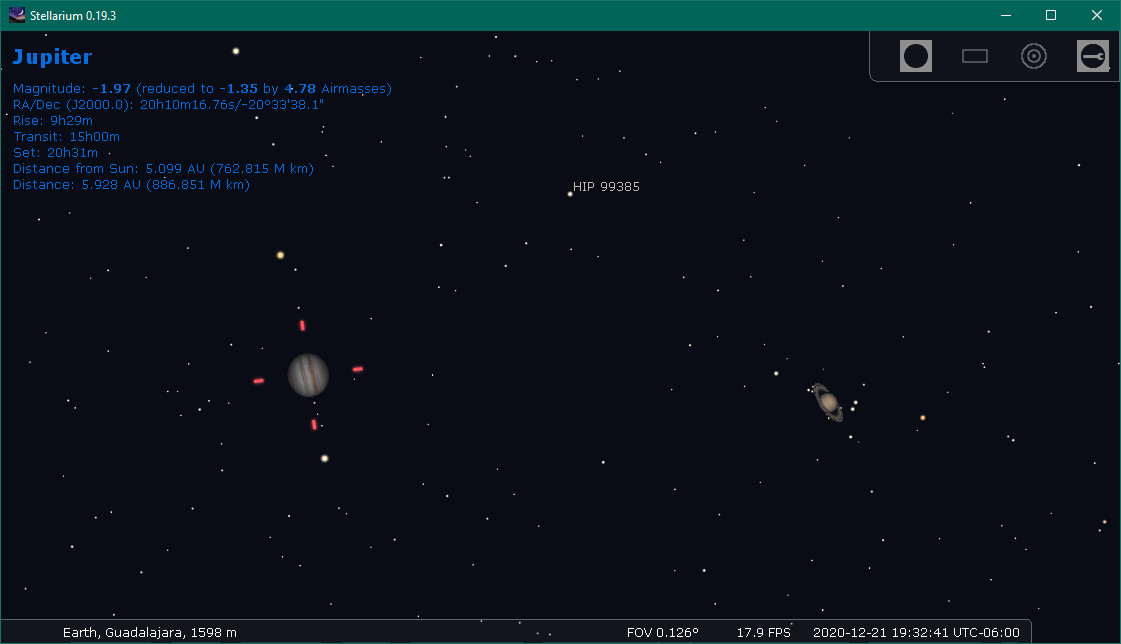Click the Distance from Sun 5.099 AU line
The width and height of the screenshot is (1121, 644).
163,169
